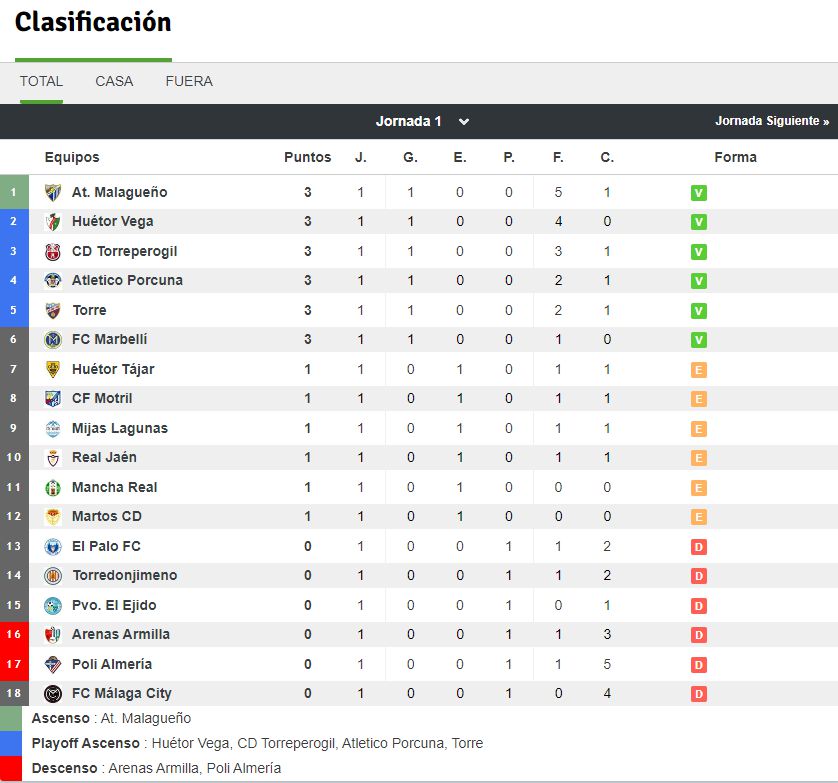Open CD Torreperogil crest icon

53,251
